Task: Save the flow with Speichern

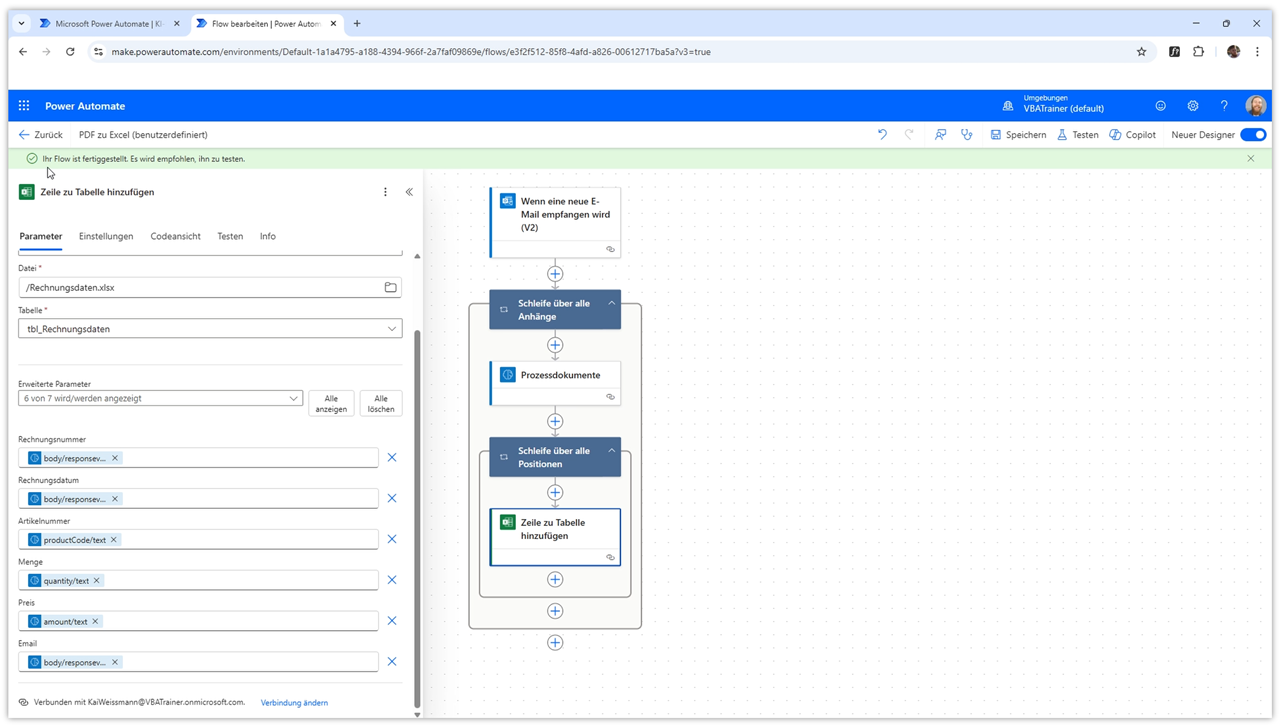Action: pyautogui.click(x=1018, y=134)
